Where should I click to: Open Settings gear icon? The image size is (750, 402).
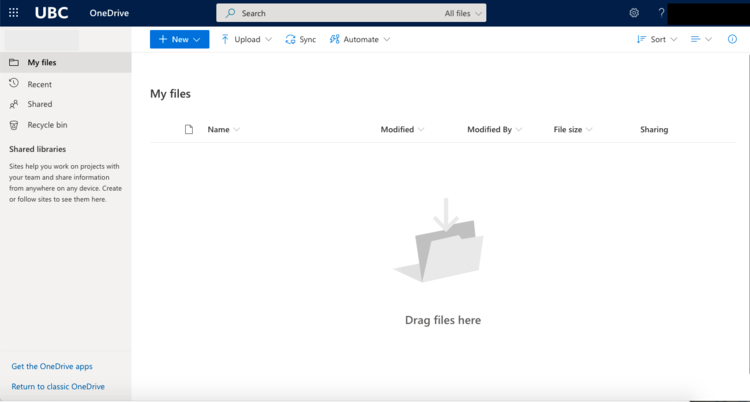(634, 13)
